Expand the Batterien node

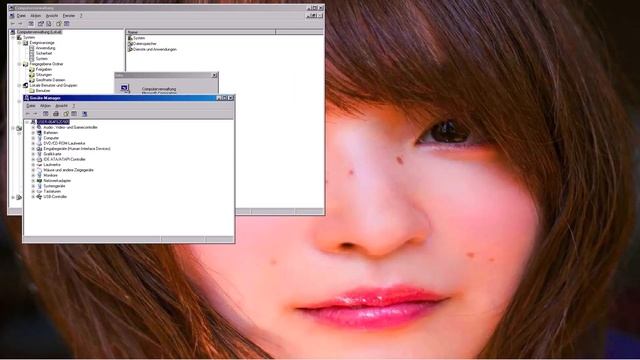[33, 133]
